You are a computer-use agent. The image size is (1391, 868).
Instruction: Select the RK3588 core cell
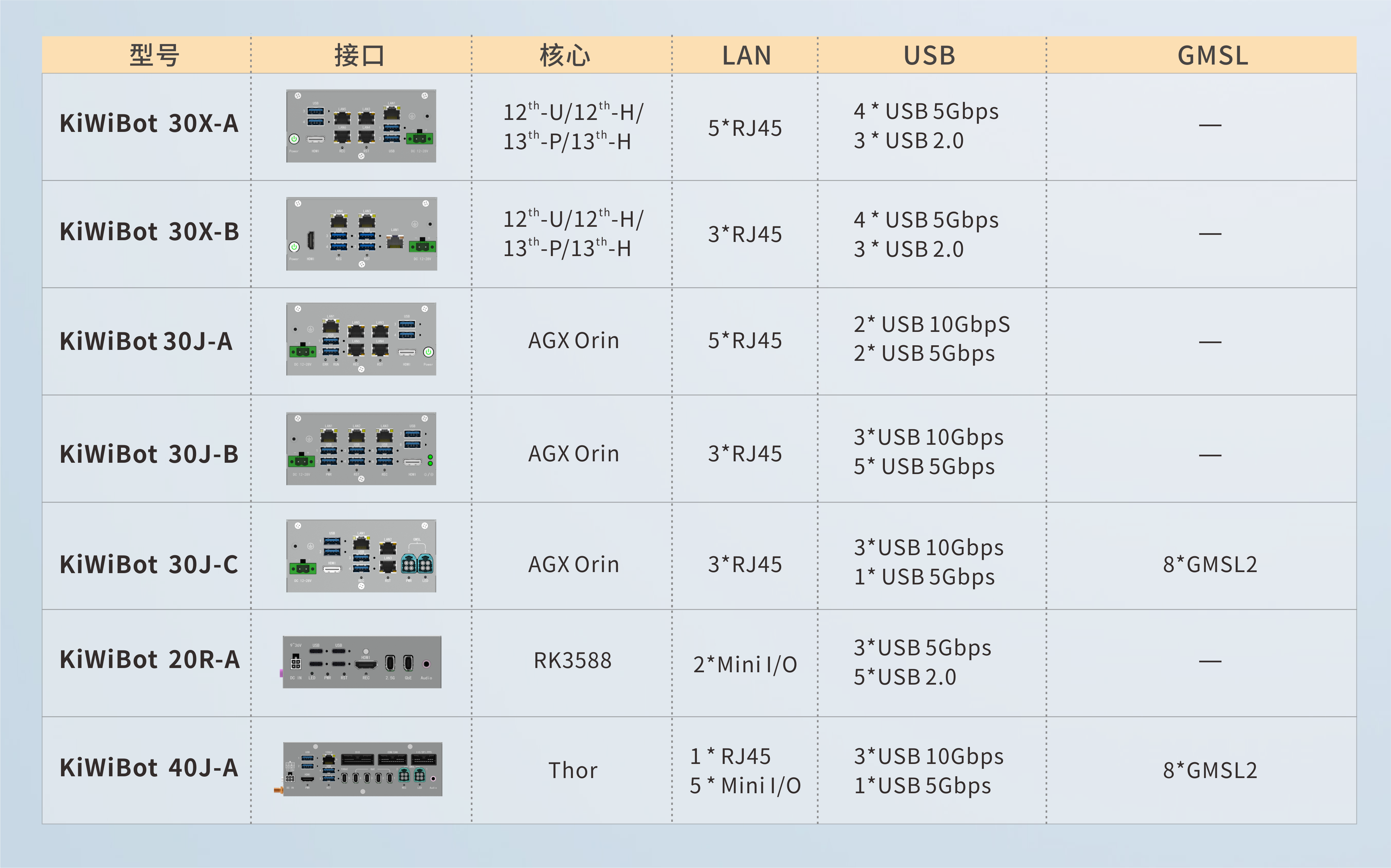coord(572,661)
